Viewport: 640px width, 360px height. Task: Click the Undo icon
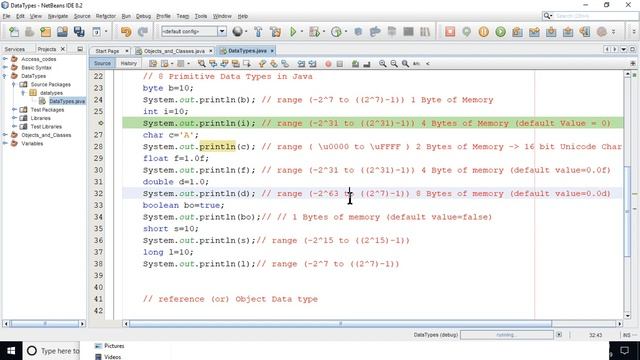pyautogui.click(x=126, y=32)
